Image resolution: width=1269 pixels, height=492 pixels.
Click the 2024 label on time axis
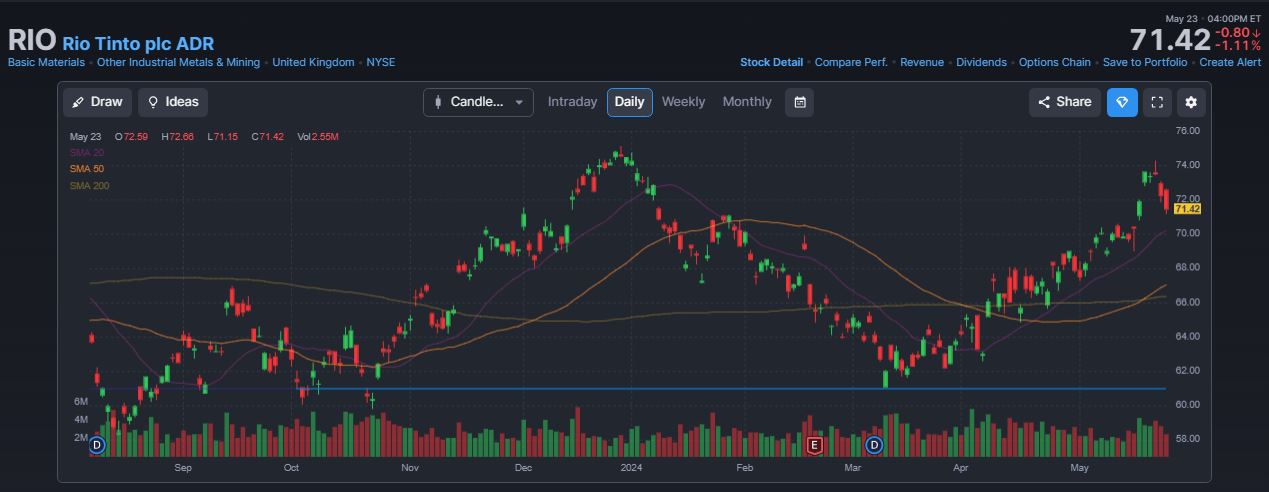click(x=631, y=467)
